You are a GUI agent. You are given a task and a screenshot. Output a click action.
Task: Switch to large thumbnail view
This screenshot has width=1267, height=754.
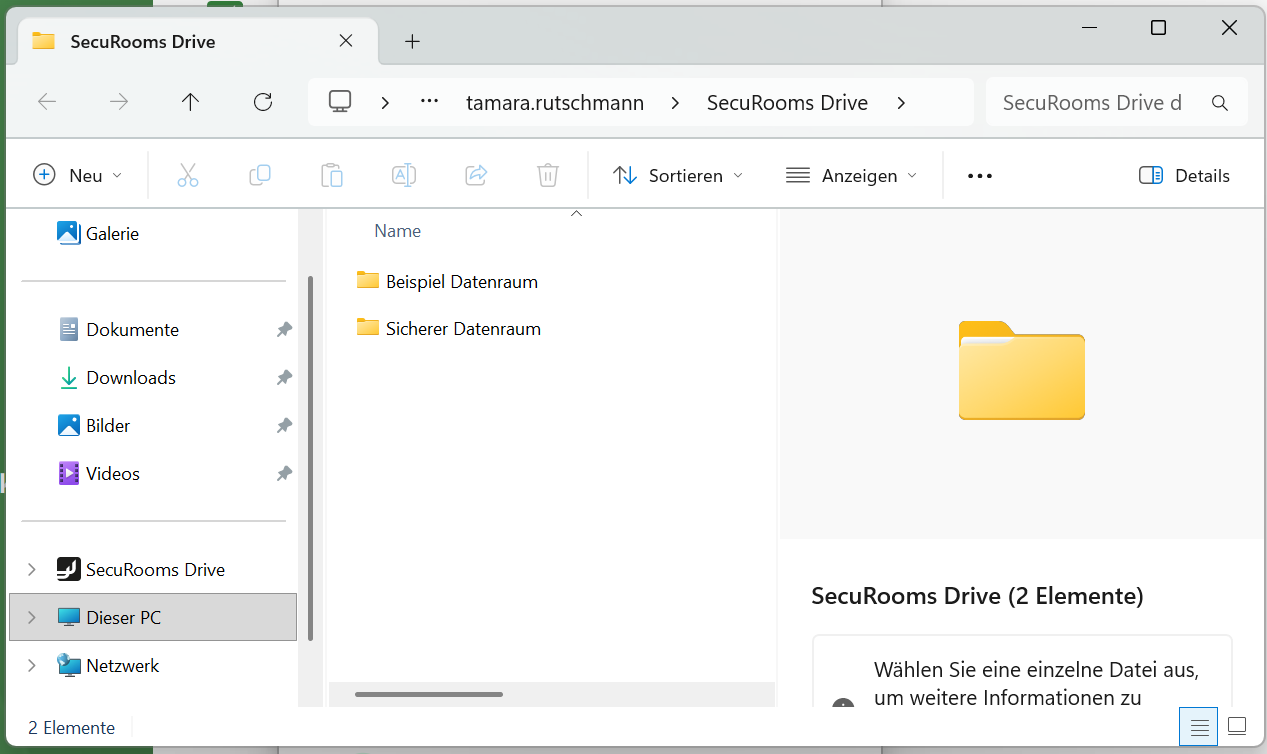1239,727
